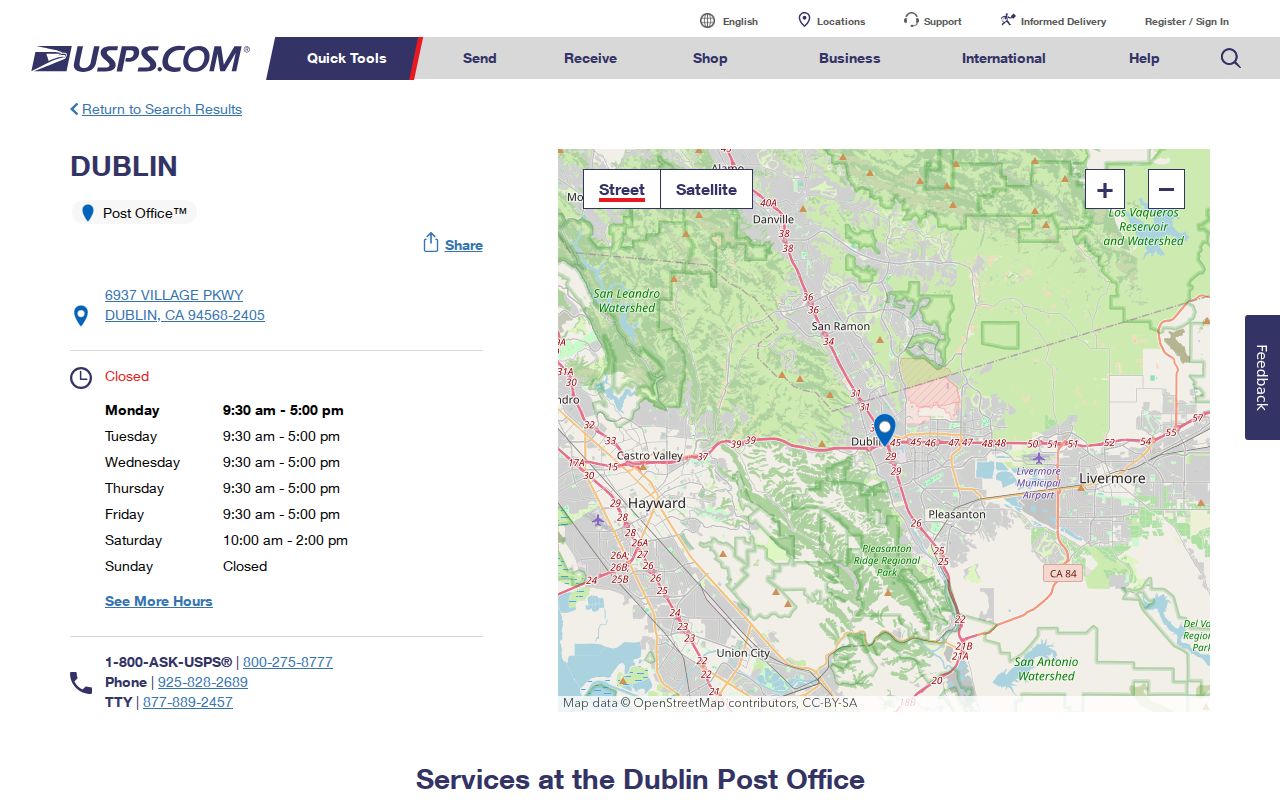Click the blue location pin on the map
The width and height of the screenshot is (1280, 800).
click(884, 430)
